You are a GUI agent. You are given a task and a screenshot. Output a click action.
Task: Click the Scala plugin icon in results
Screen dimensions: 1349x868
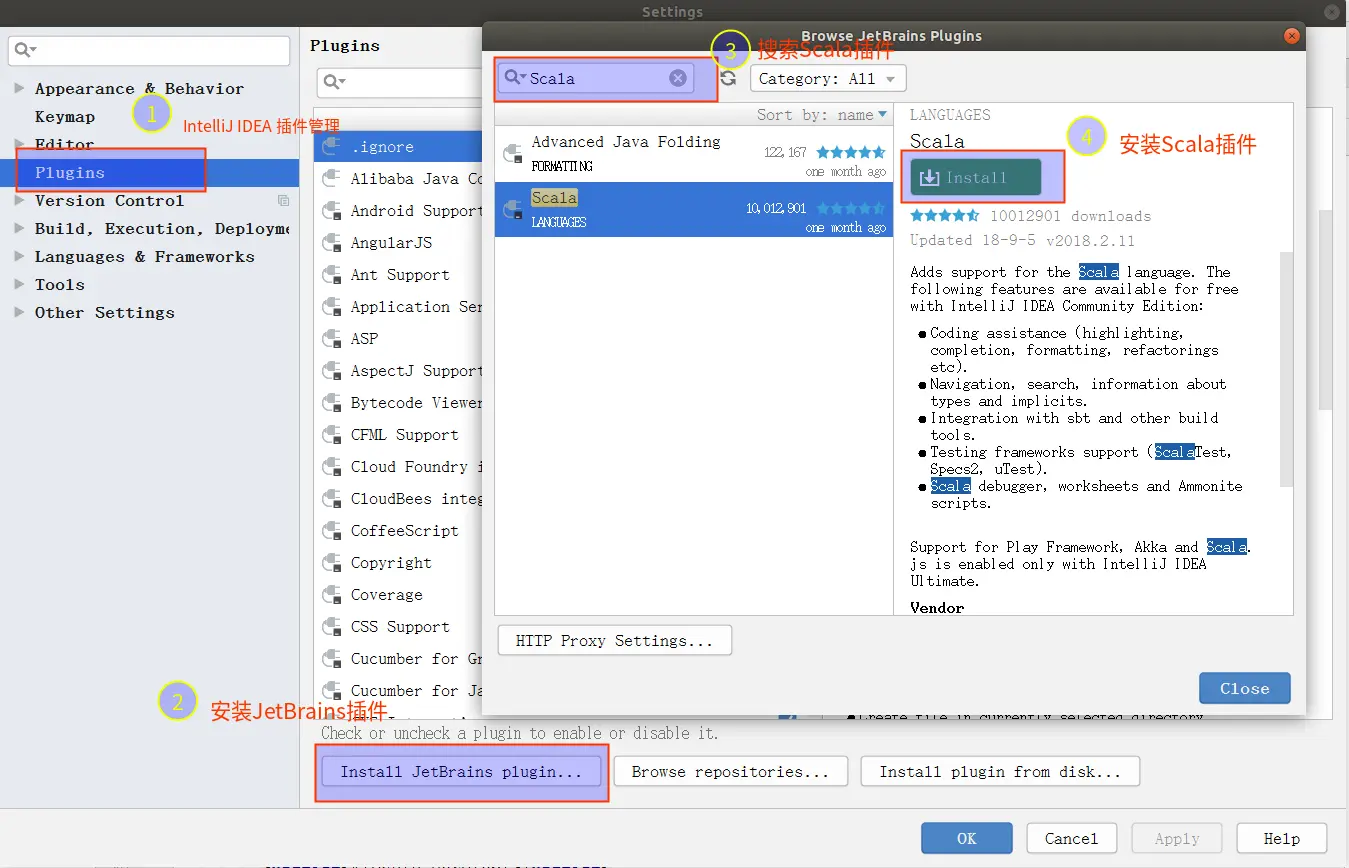(513, 210)
